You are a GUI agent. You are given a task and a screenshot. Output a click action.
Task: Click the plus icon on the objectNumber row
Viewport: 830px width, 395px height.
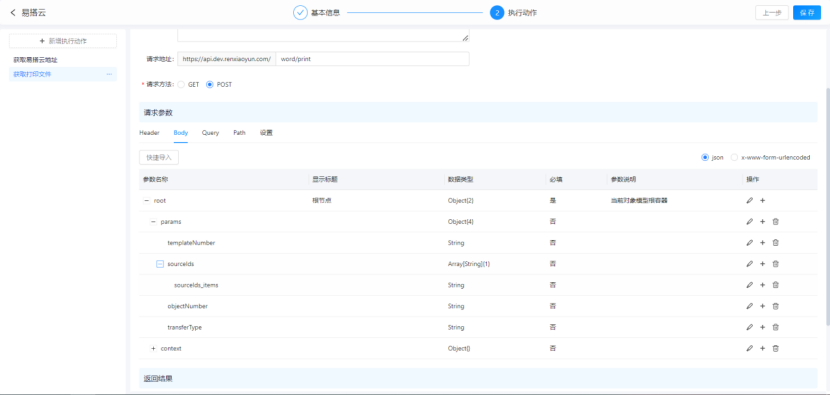[762, 306]
